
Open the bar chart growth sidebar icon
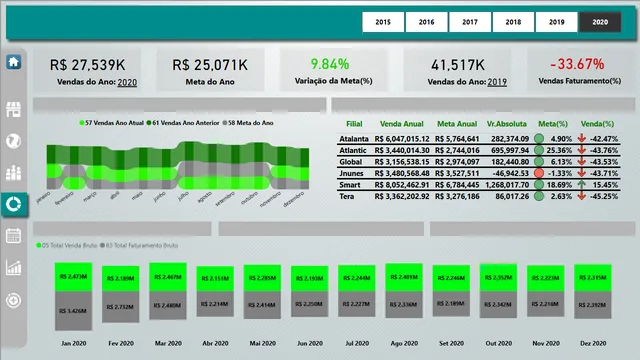pos(13,268)
